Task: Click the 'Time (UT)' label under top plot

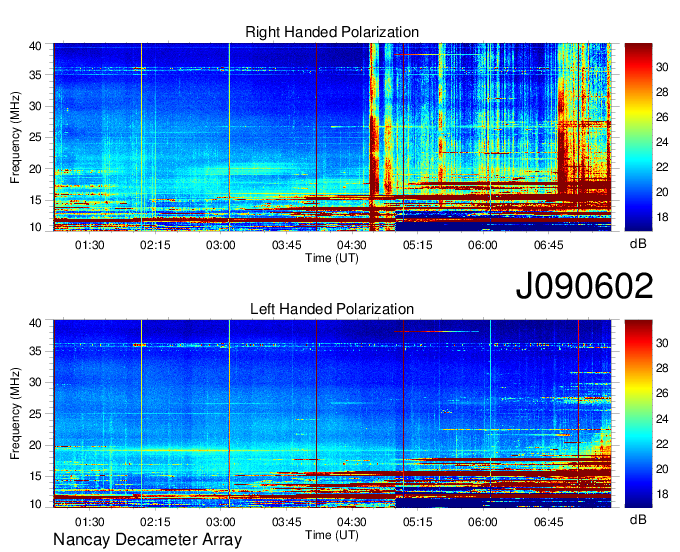Action: pyautogui.click(x=332, y=258)
